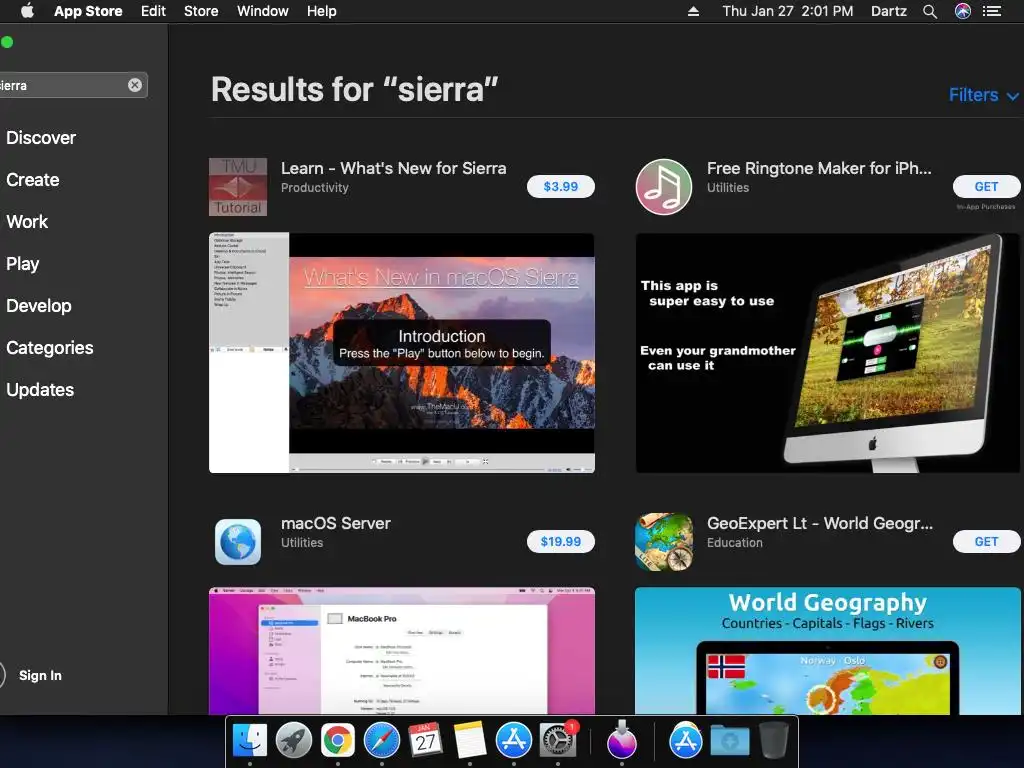Image resolution: width=1024 pixels, height=768 pixels.
Task: Go to the Categories section
Action: (50, 348)
